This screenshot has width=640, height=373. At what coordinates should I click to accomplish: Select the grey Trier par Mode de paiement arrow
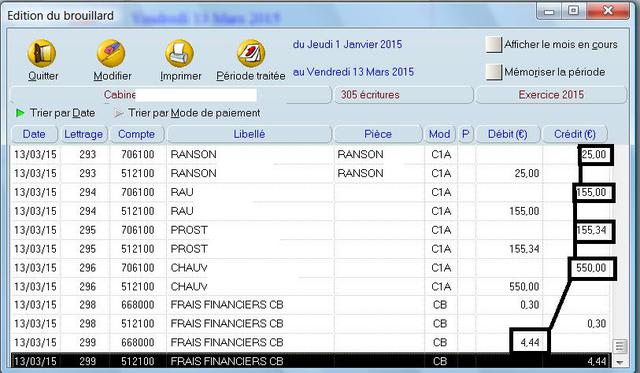pyautogui.click(x=118, y=113)
